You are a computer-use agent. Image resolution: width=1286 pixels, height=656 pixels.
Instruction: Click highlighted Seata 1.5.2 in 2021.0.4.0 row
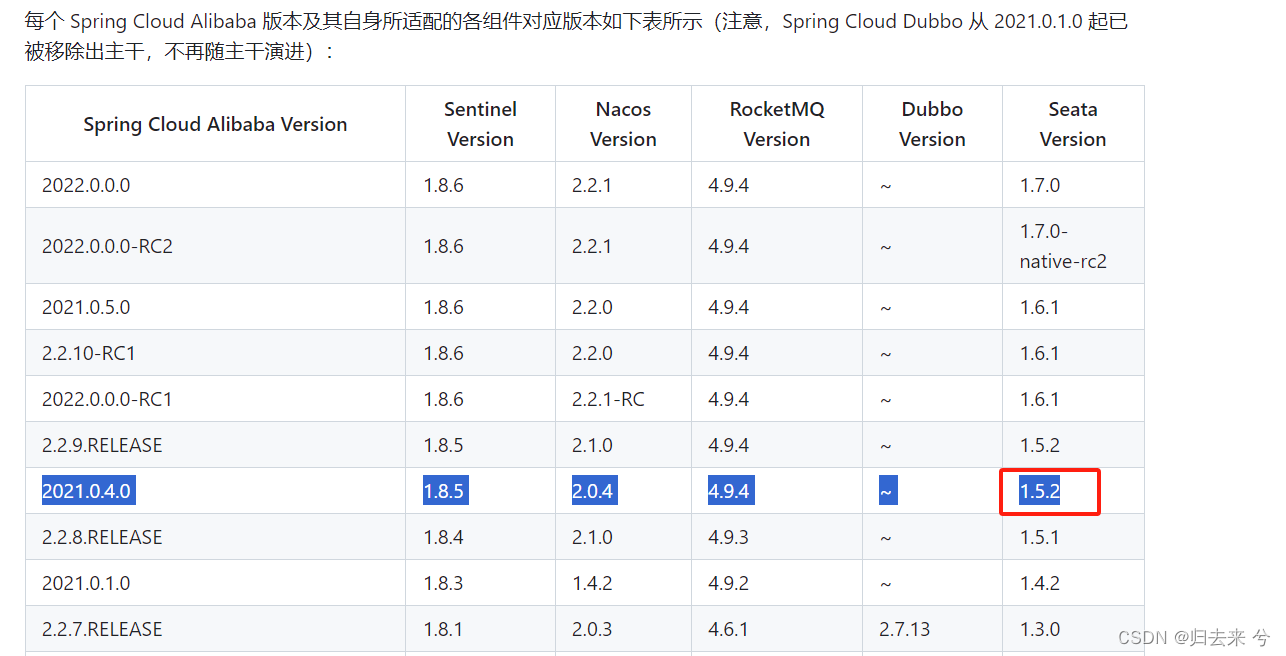tap(1040, 491)
